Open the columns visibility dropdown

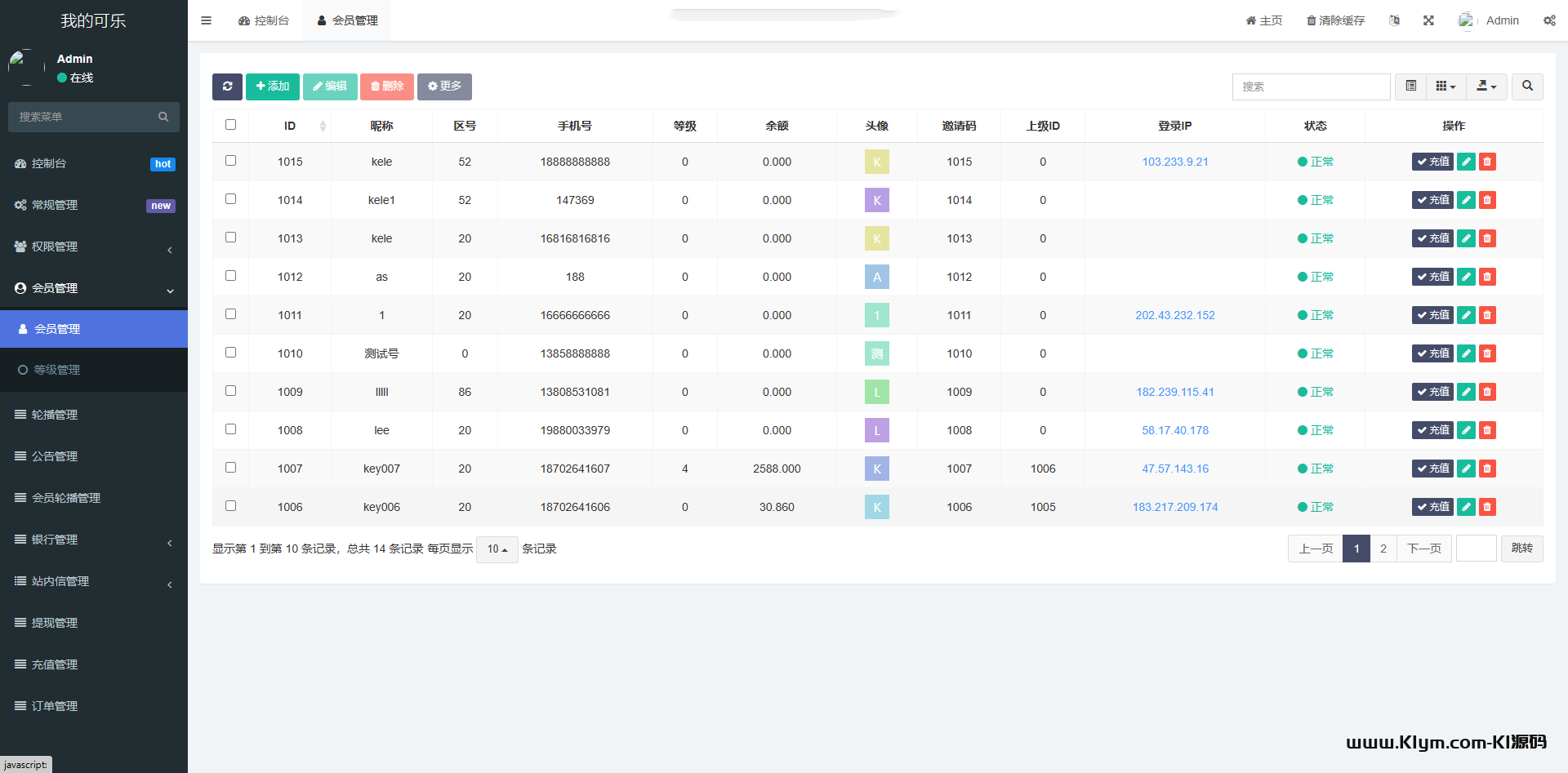[x=1445, y=87]
